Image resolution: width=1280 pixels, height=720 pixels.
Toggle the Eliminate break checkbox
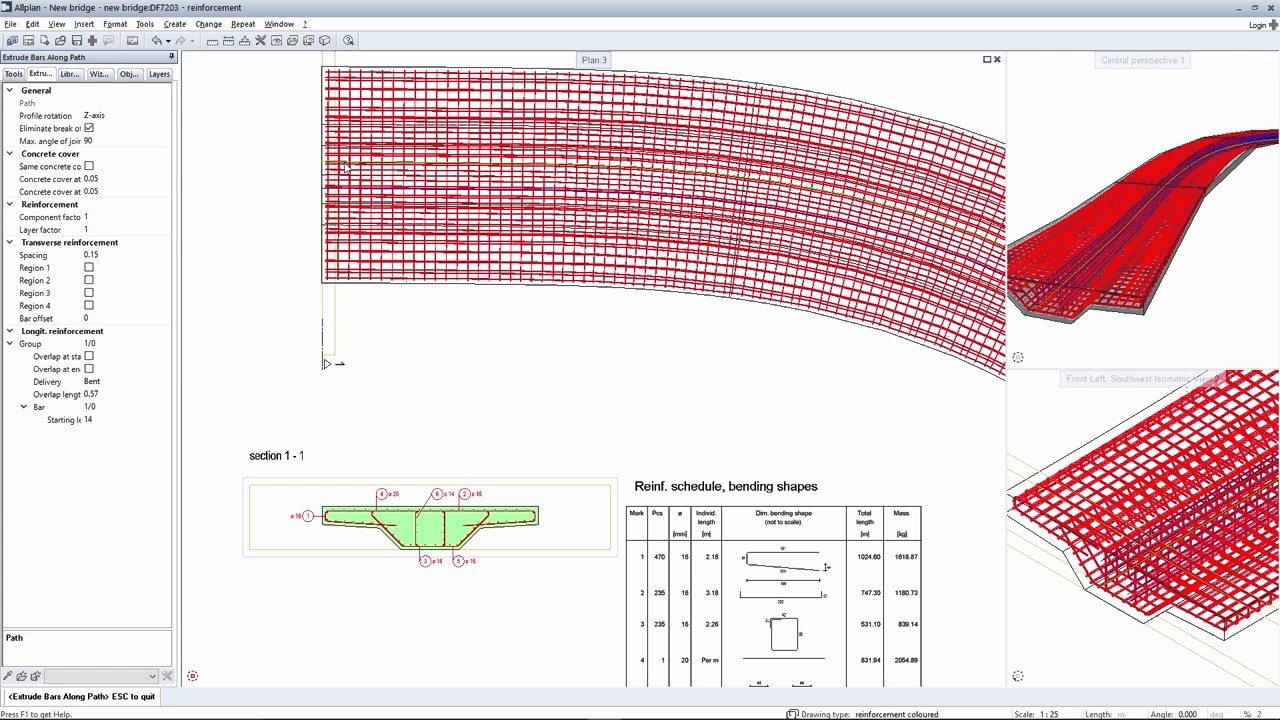pos(89,128)
